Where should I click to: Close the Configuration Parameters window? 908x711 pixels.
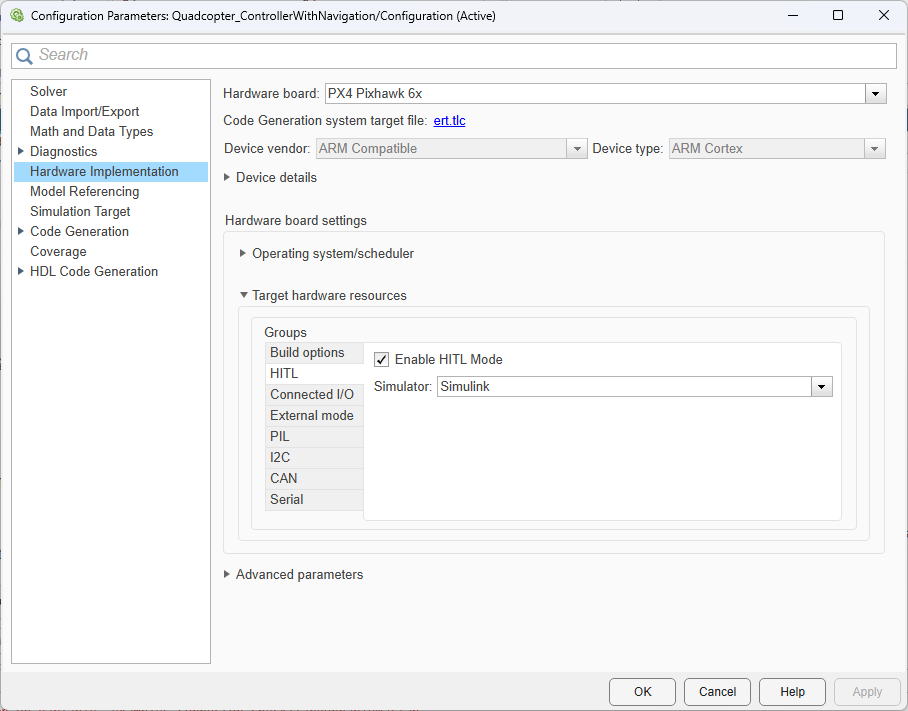tap(884, 16)
